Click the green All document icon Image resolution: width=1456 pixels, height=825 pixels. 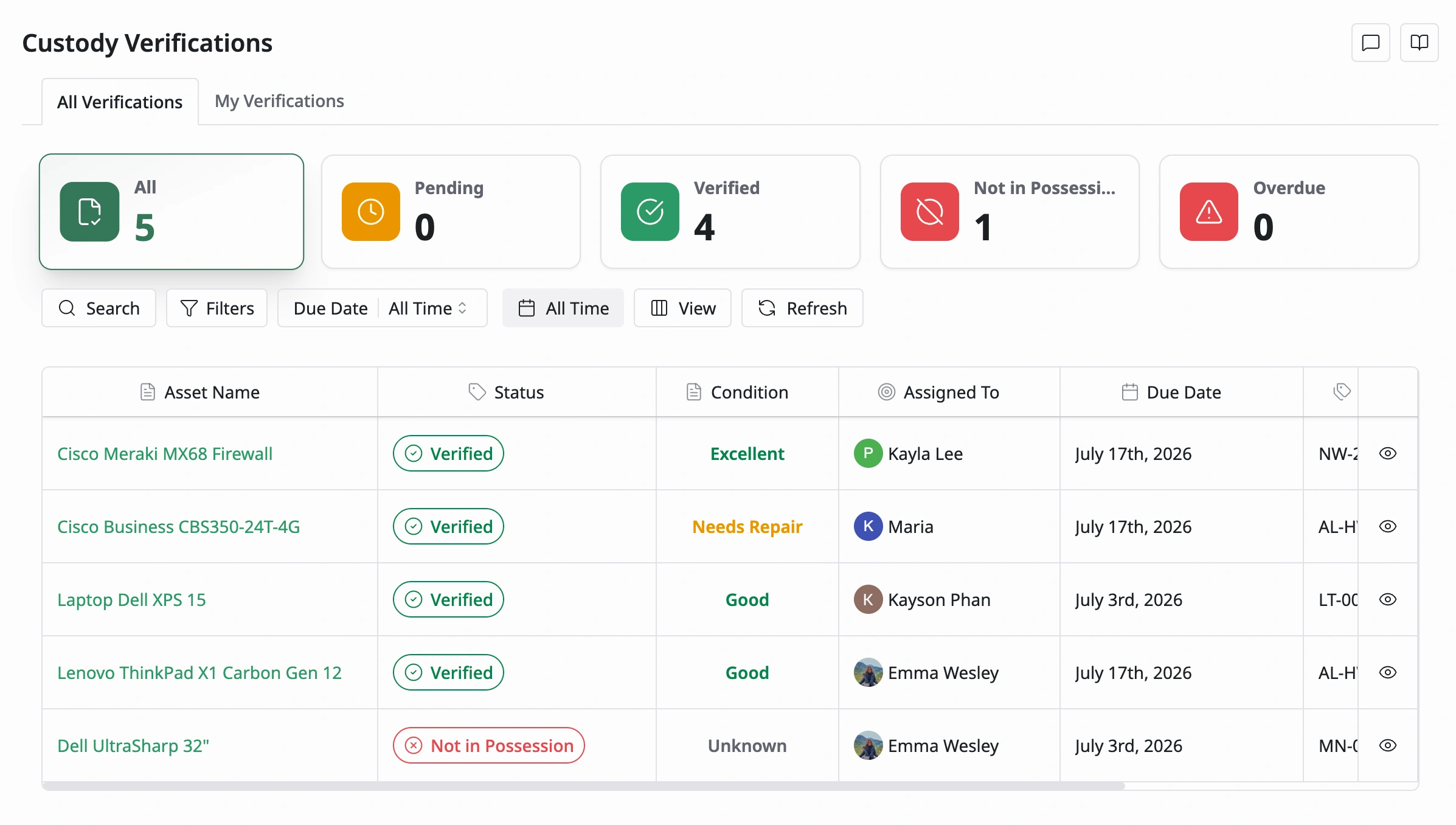(x=89, y=212)
